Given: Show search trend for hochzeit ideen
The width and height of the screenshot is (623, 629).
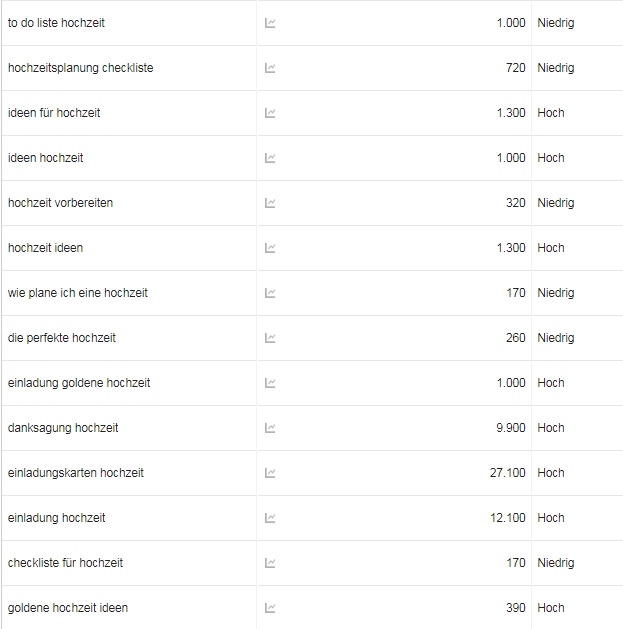Looking at the screenshot, I should 270,248.
